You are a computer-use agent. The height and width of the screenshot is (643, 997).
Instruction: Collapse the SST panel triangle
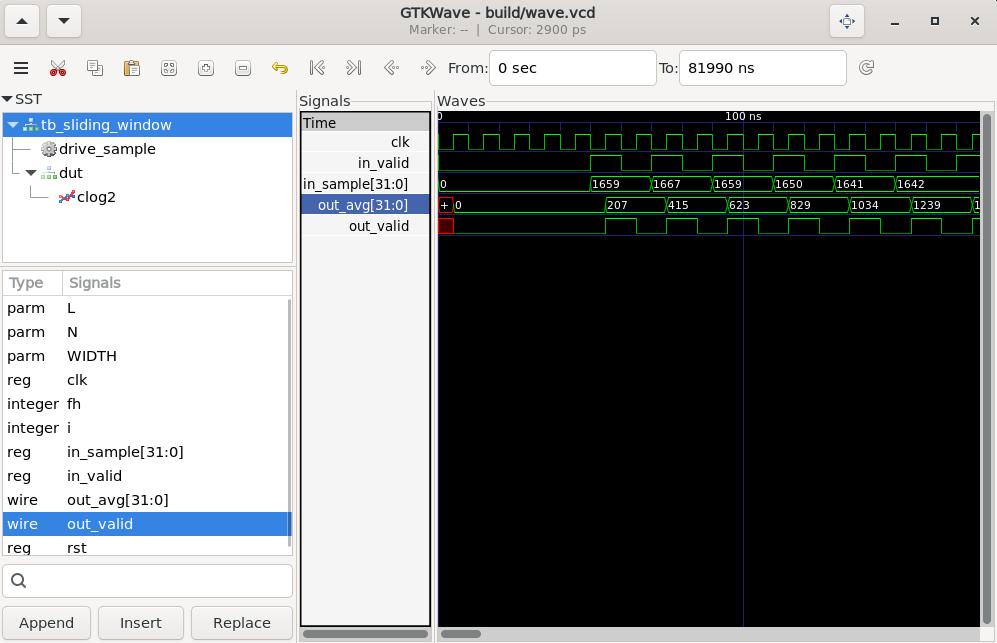[x=7, y=99]
